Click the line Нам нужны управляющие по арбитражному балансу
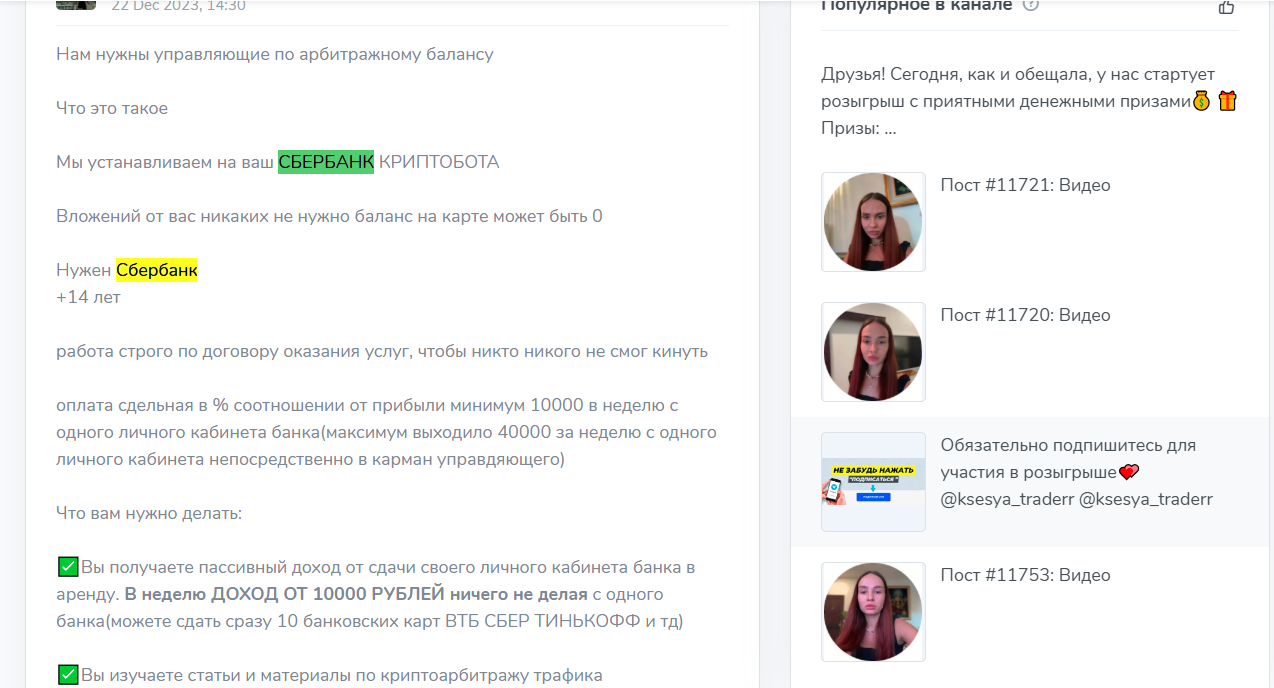This screenshot has width=1274, height=688. point(275,54)
